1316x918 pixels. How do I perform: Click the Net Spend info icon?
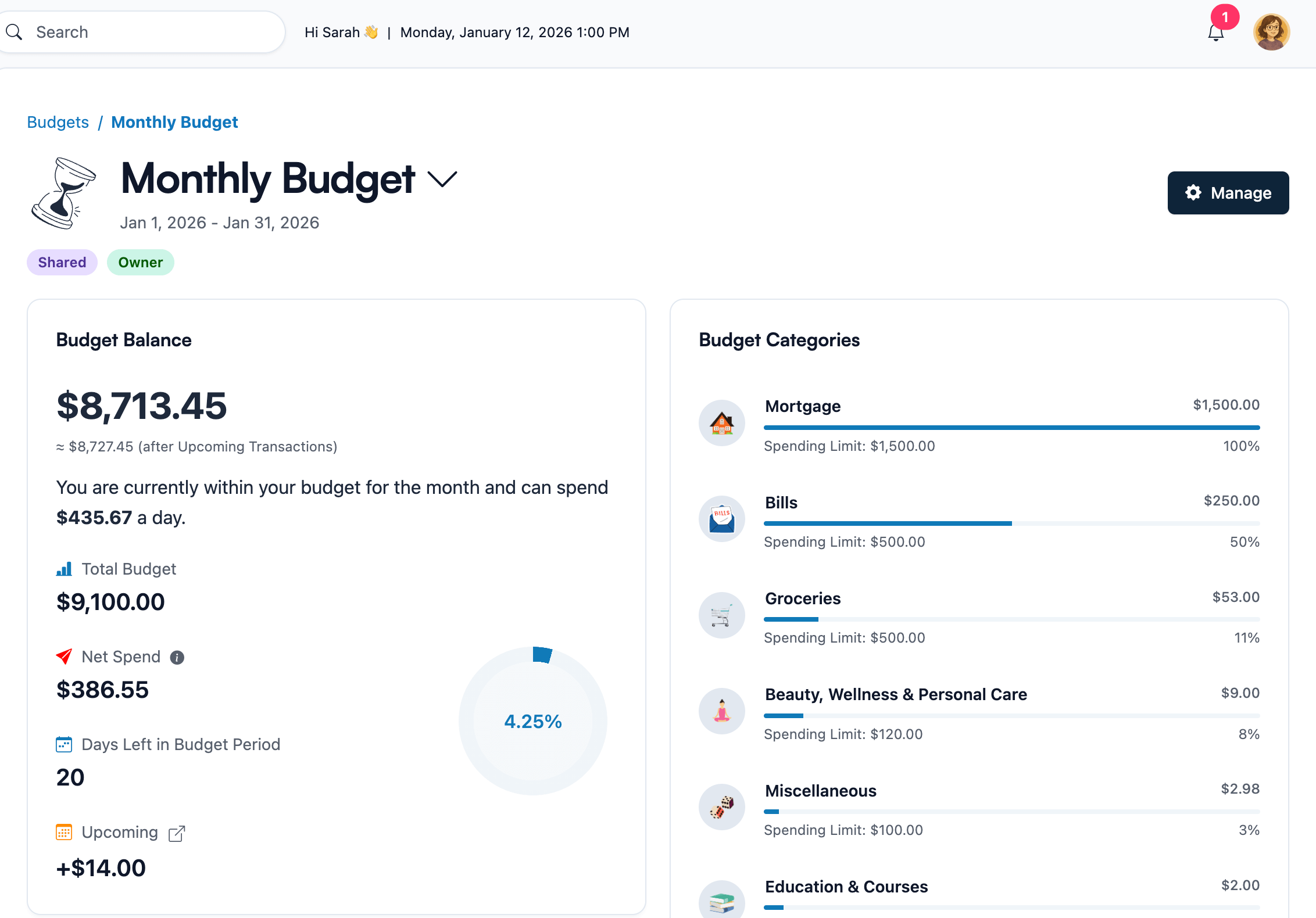click(x=177, y=657)
